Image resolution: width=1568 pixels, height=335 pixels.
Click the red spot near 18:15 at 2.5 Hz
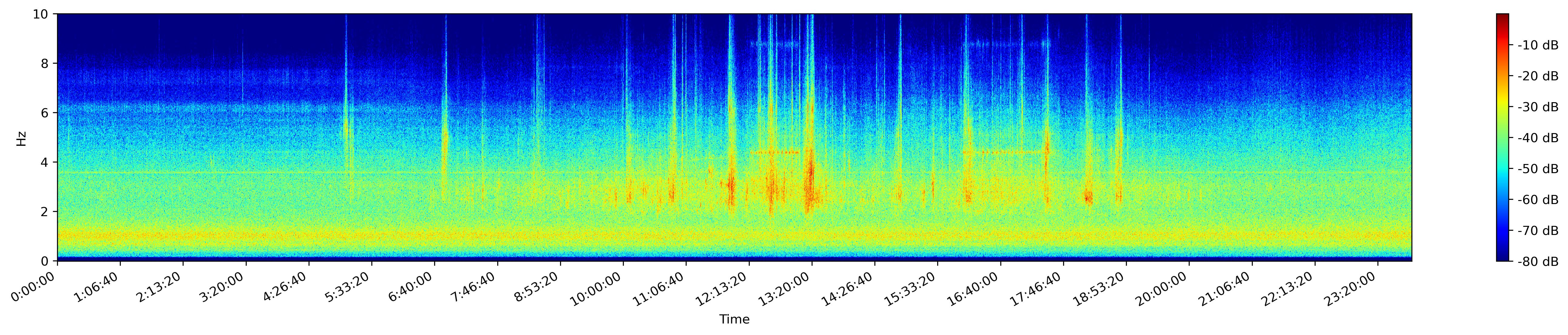pyautogui.click(x=1088, y=196)
